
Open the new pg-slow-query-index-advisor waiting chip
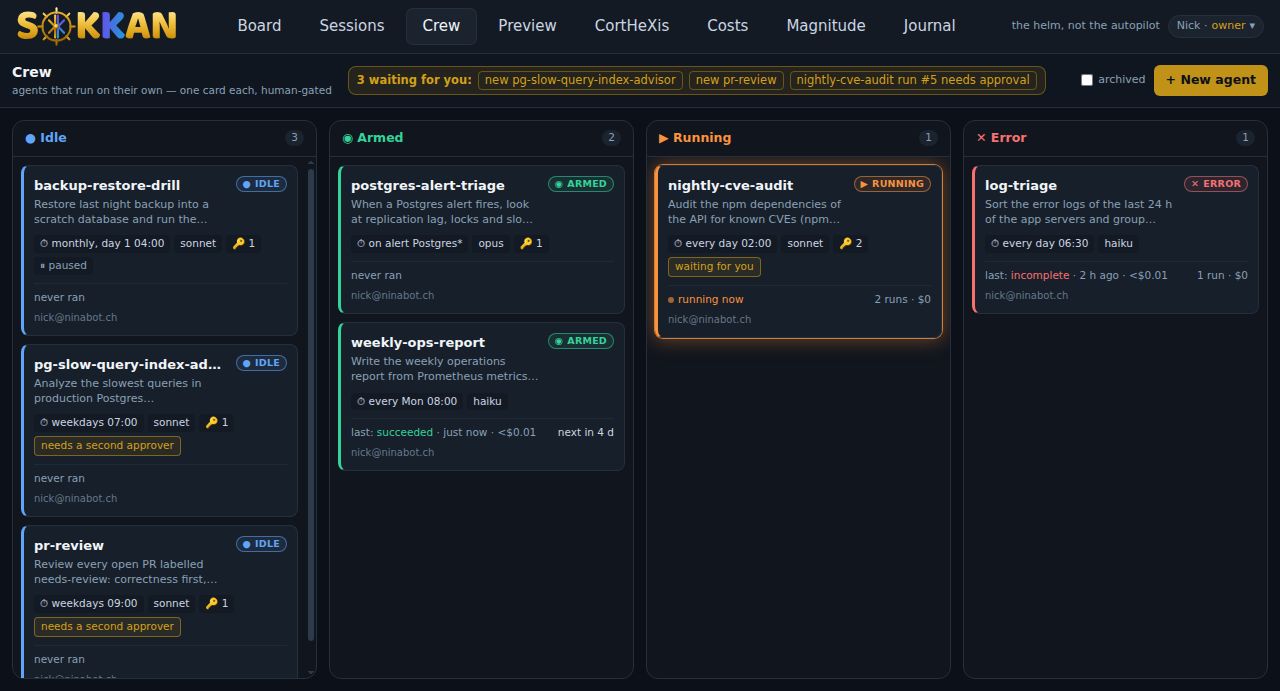[x=580, y=80]
